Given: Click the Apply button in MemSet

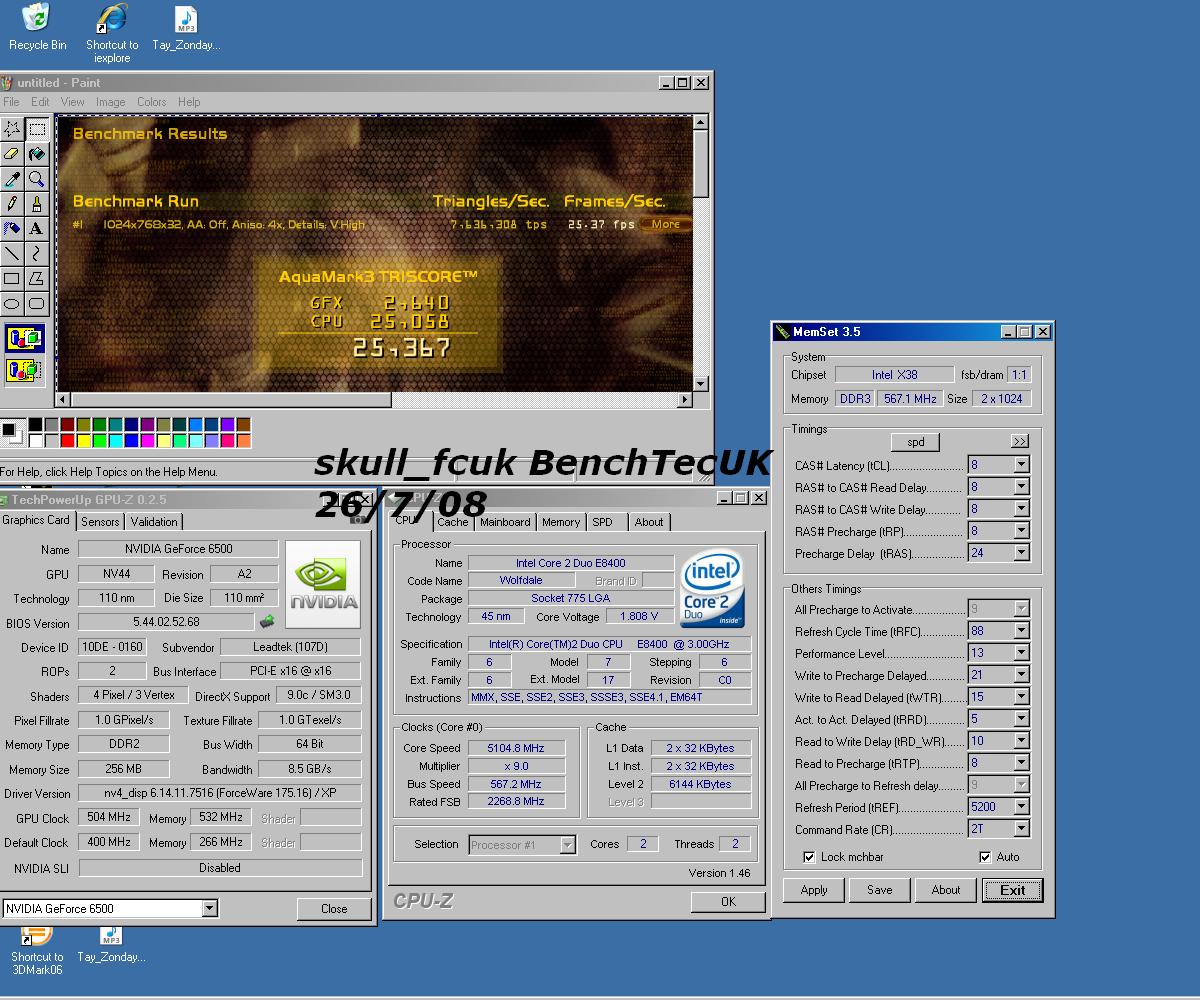Looking at the screenshot, I should coord(814,890).
